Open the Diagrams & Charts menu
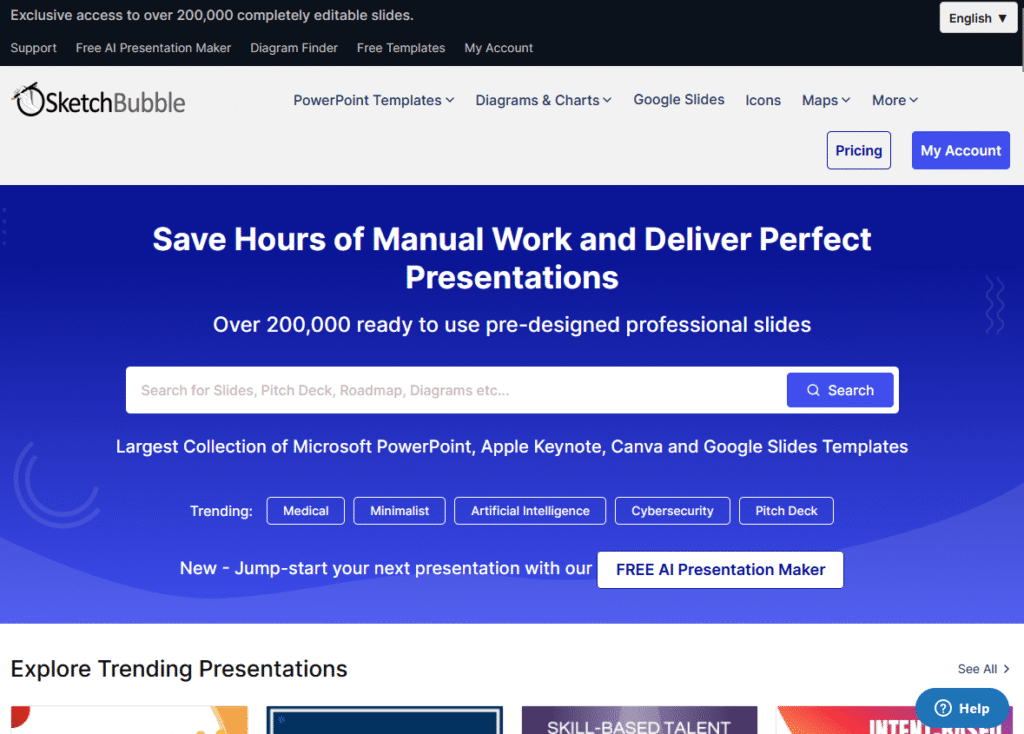1024x734 pixels. [x=543, y=100]
